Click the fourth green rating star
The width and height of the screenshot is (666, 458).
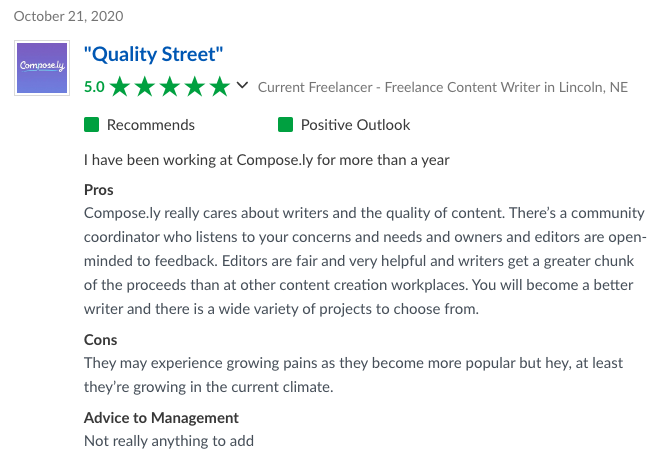click(195, 87)
